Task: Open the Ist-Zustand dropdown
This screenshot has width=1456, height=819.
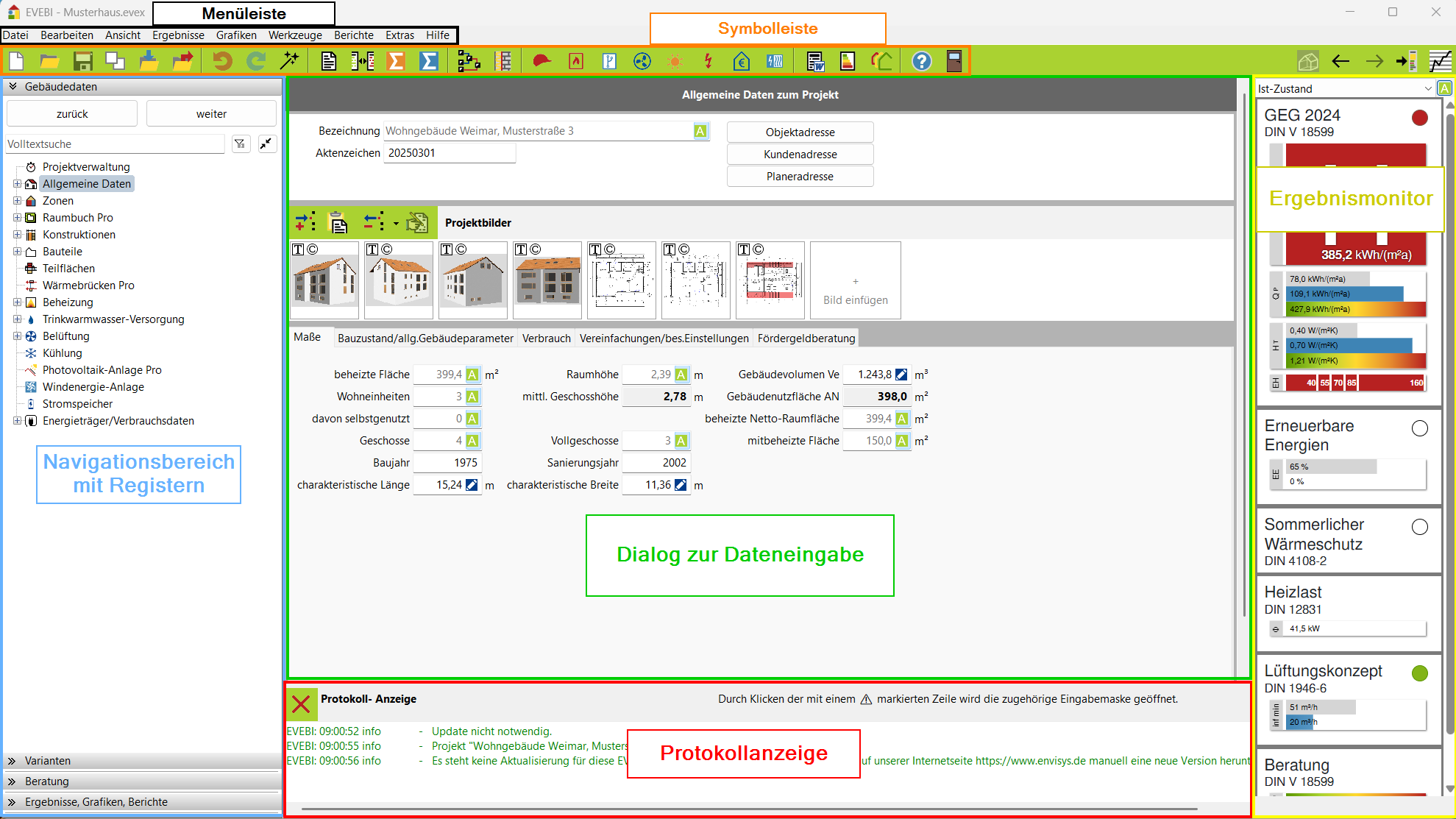Action: click(x=1427, y=89)
